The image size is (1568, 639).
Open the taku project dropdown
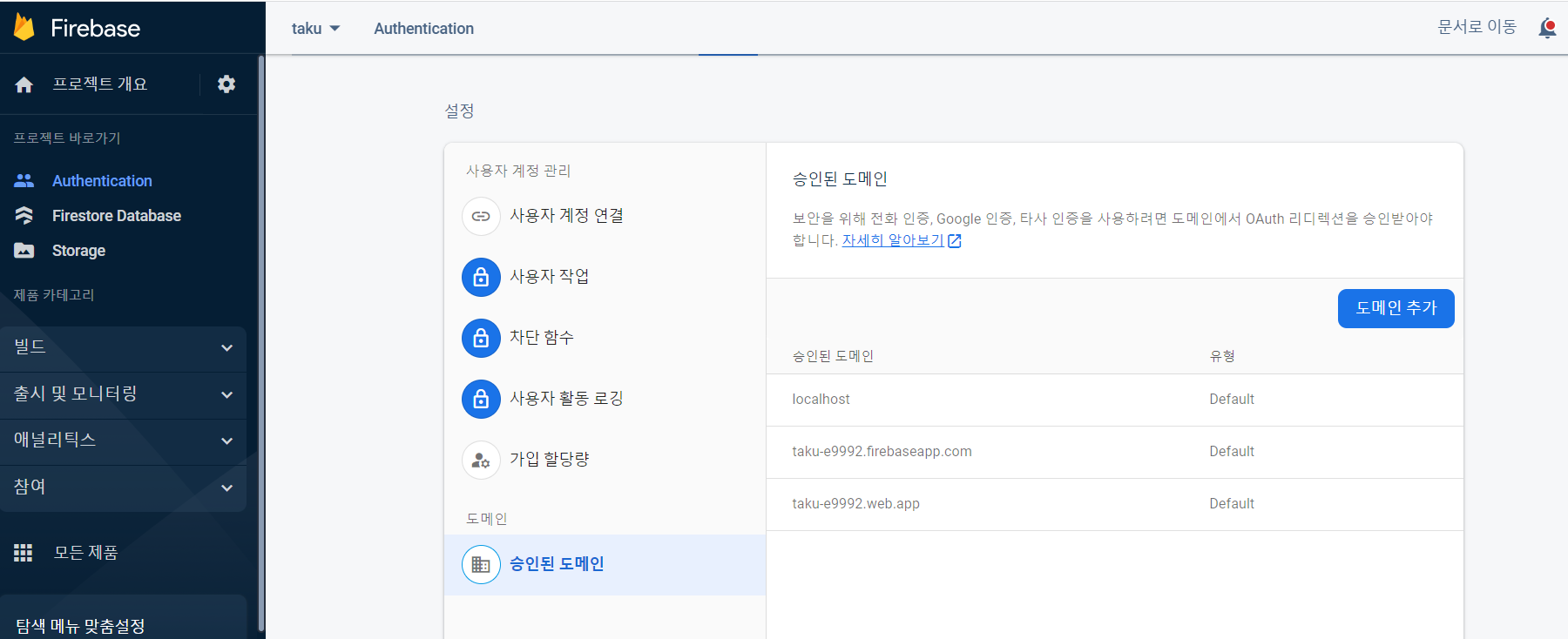coord(315,29)
